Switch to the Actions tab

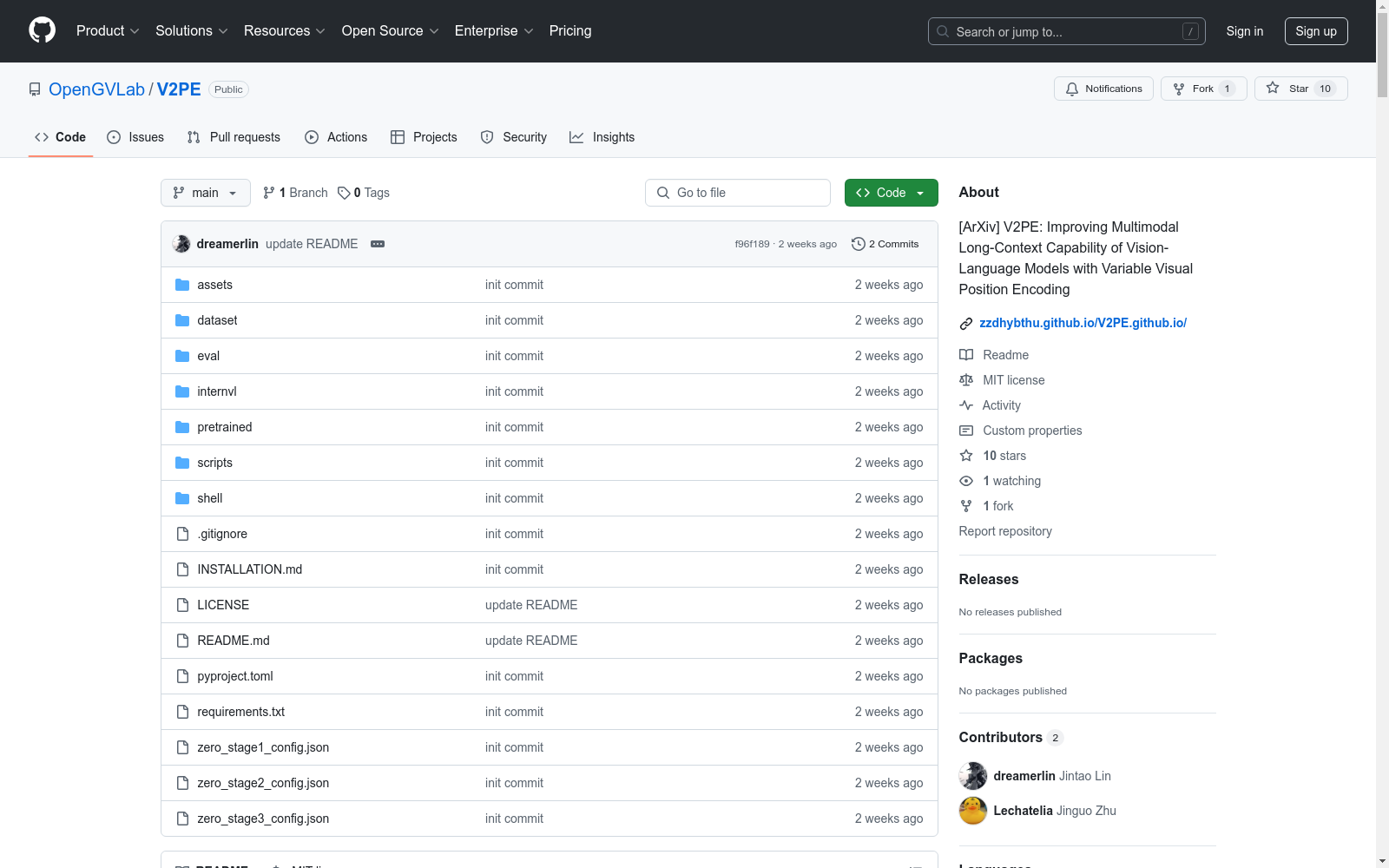(336, 137)
